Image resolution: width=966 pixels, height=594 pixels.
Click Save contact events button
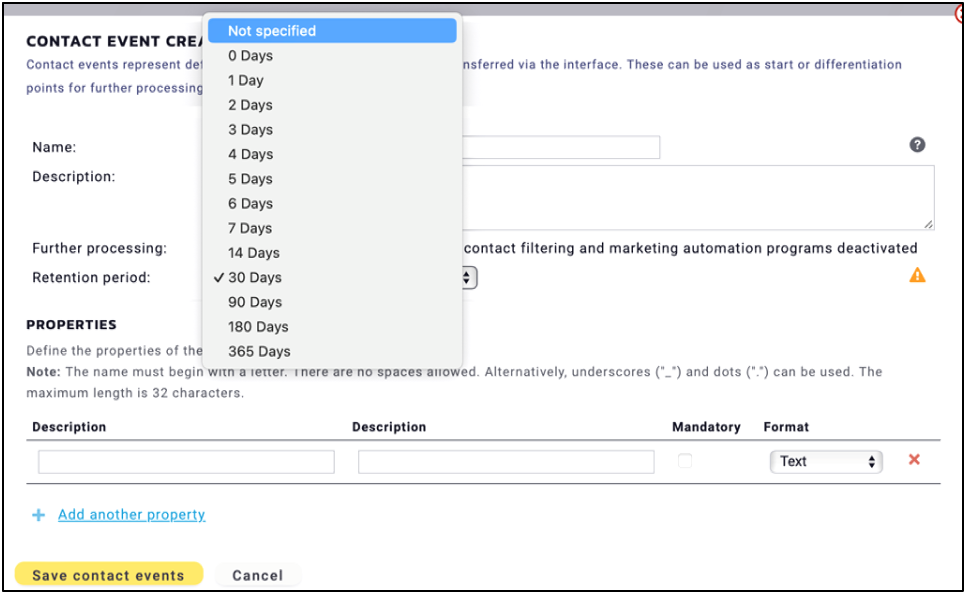pyautogui.click(x=108, y=574)
